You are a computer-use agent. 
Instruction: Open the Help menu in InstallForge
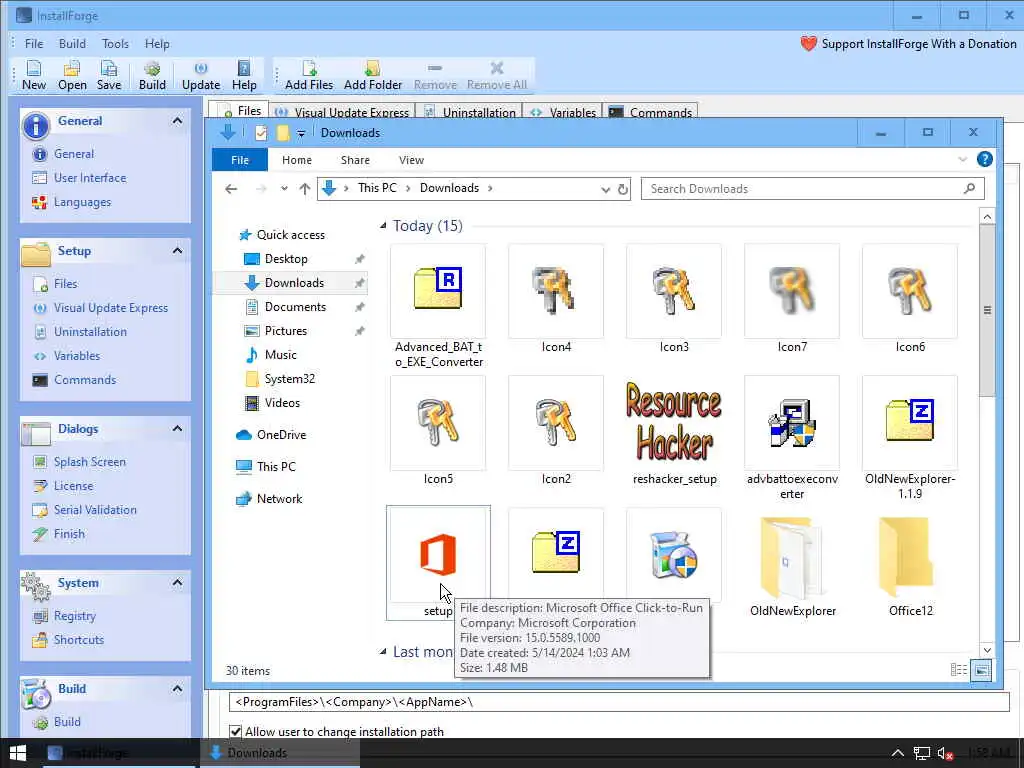point(157,44)
